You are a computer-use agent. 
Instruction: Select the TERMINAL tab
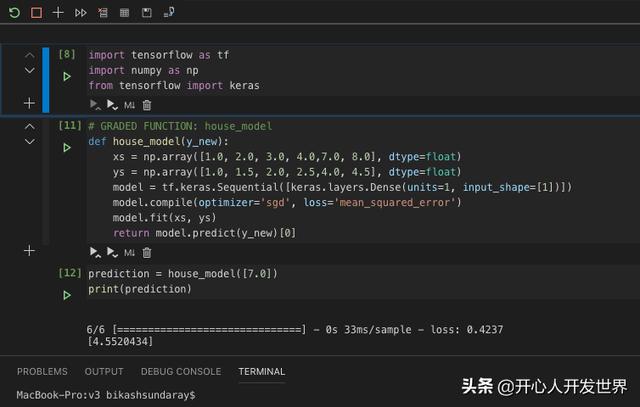(262, 371)
